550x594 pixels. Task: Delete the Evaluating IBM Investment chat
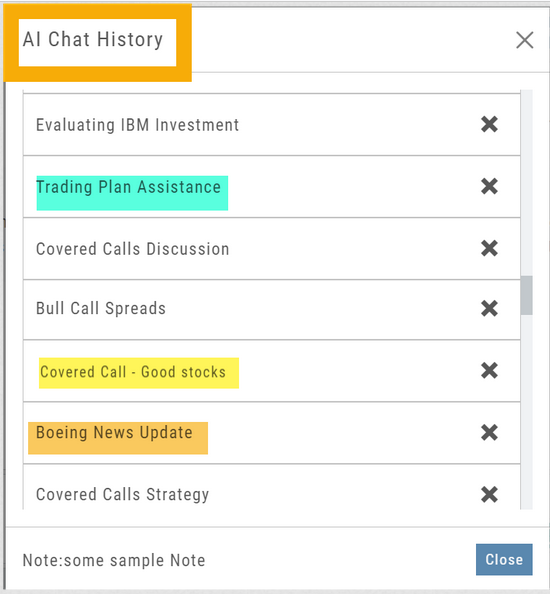point(489,124)
